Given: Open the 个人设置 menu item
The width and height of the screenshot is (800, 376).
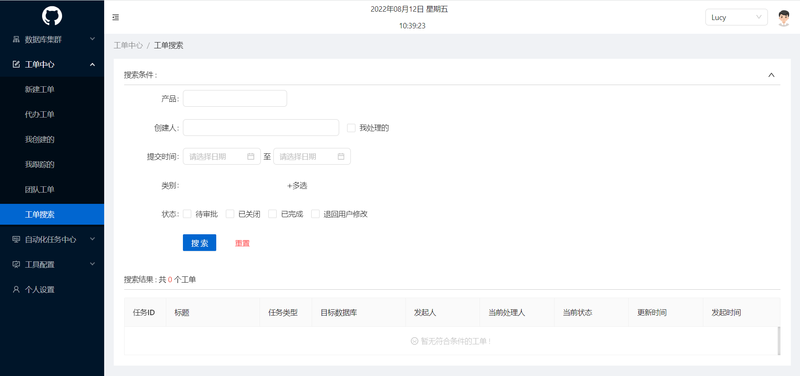Looking at the screenshot, I should pyautogui.click(x=52, y=289).
